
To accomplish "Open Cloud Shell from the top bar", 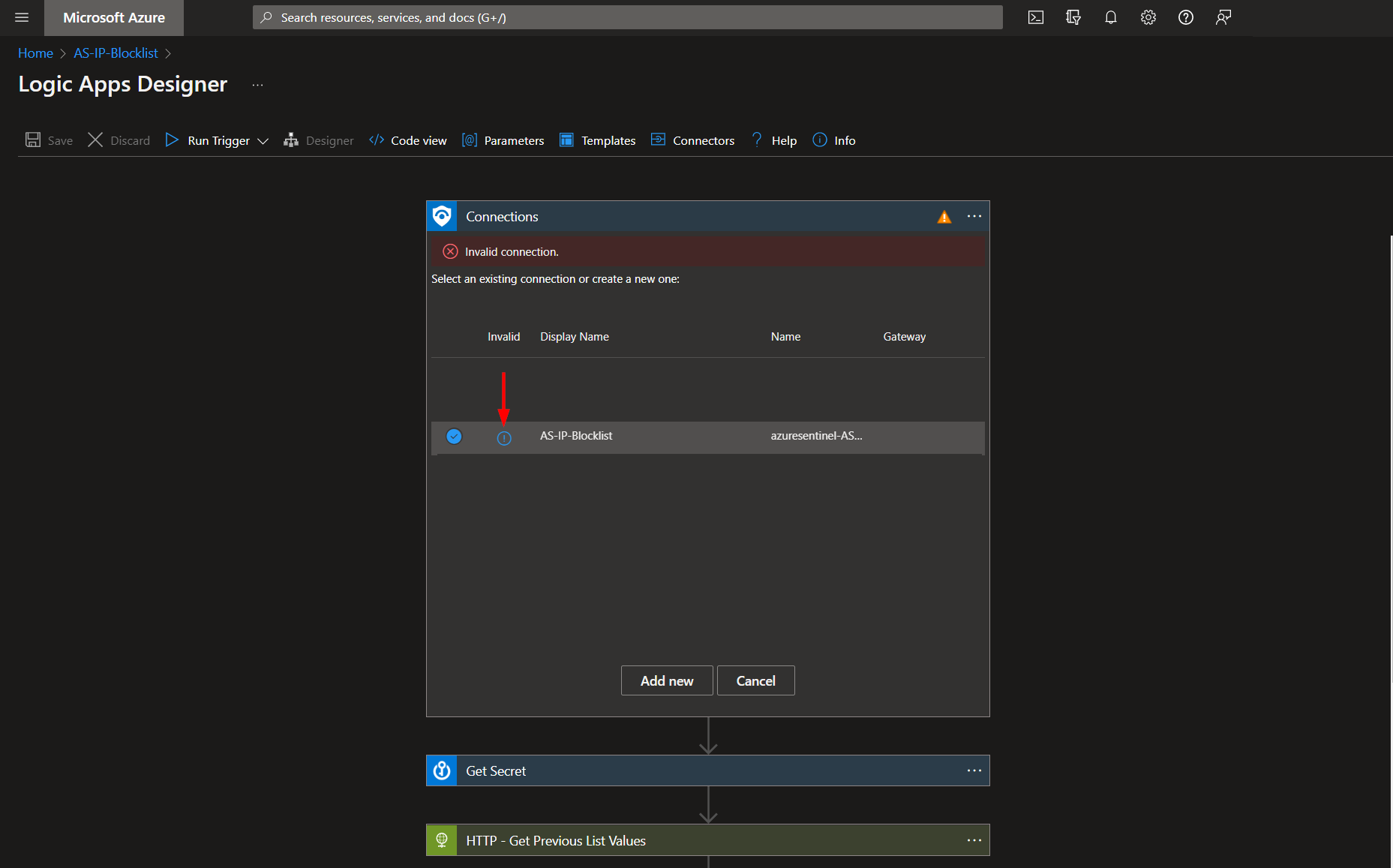I will point(1036,17).
